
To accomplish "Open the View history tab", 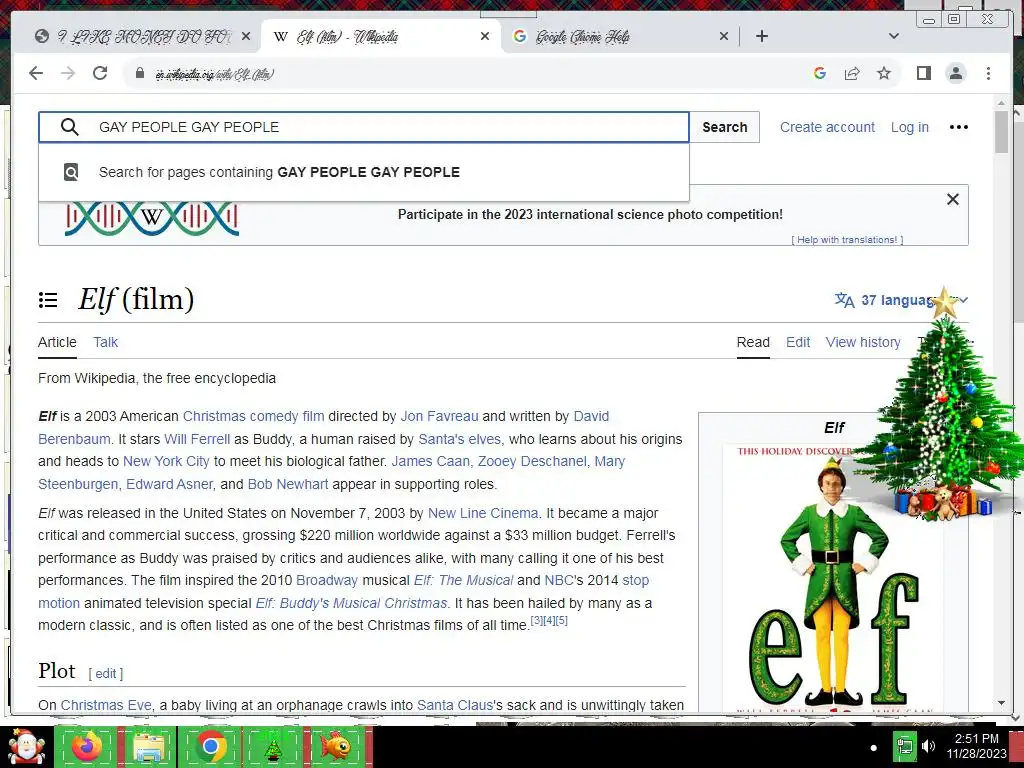I will (863, 342).
